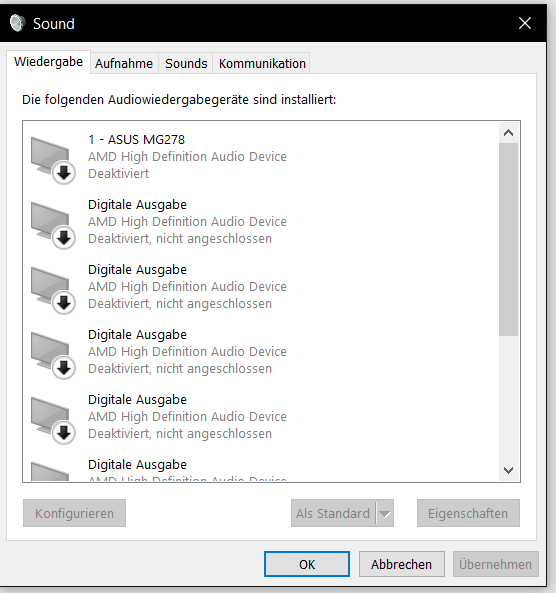Switch to the Wiedergabe tab
The height and width of the screenshot is (593, 556).
(x=48, y=62)
